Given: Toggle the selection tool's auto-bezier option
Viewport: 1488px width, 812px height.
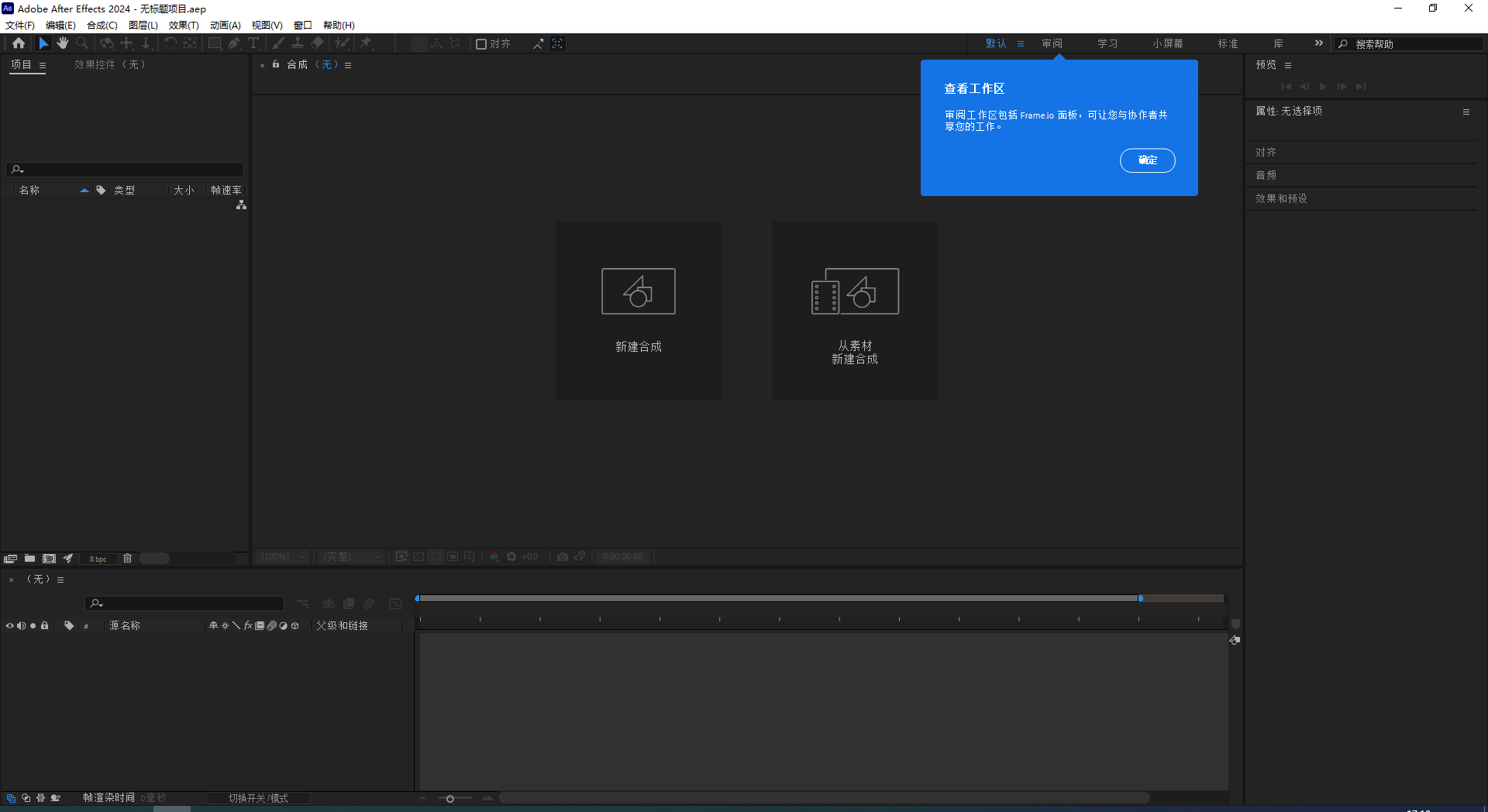Looking at the screenshot, I should click(538, 43).
